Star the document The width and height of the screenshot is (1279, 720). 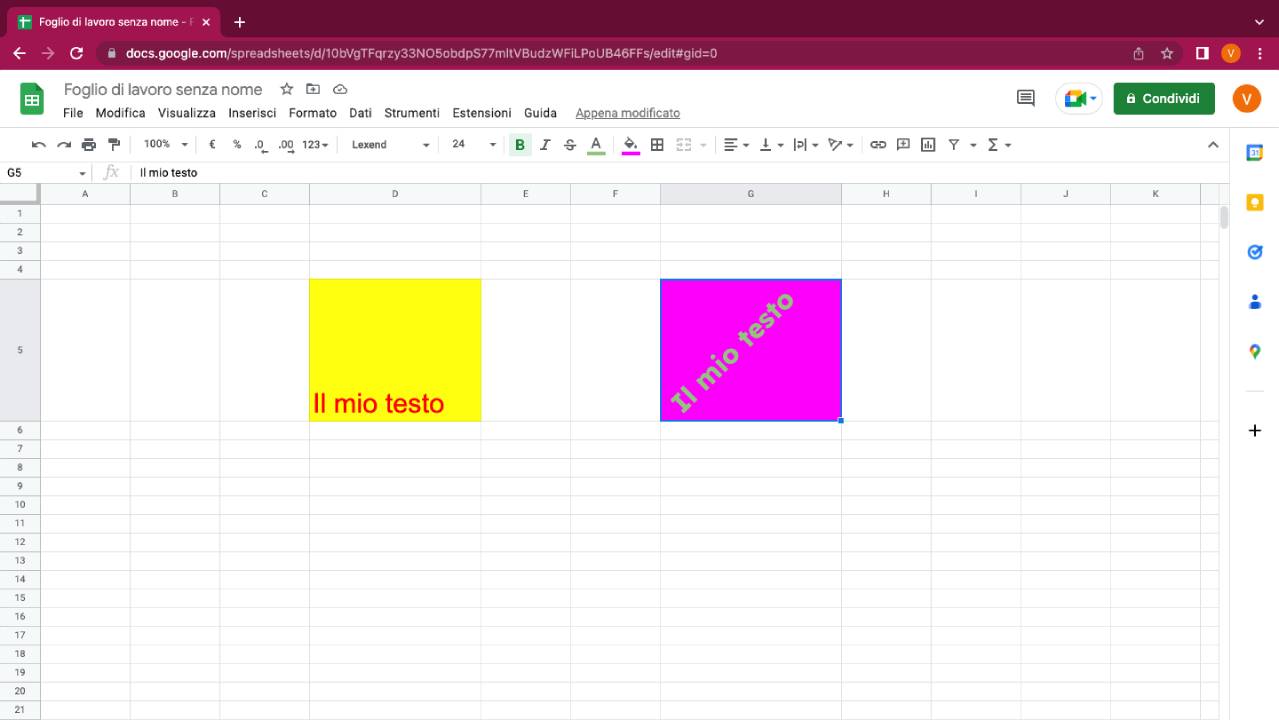287,89
